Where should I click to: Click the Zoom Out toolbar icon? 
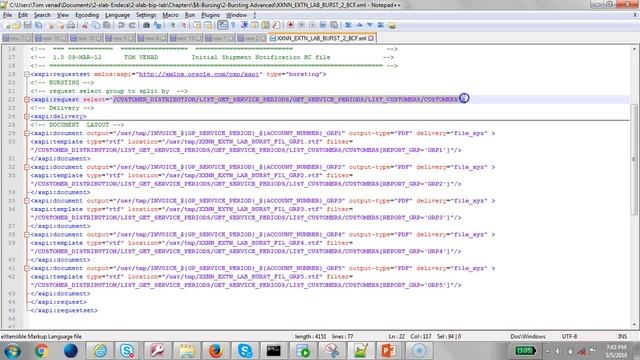coord(184,25)
